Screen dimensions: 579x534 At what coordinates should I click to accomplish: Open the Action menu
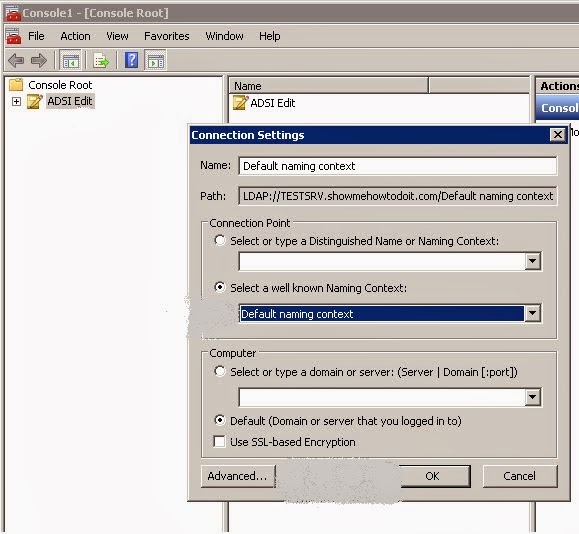(75, 36)
